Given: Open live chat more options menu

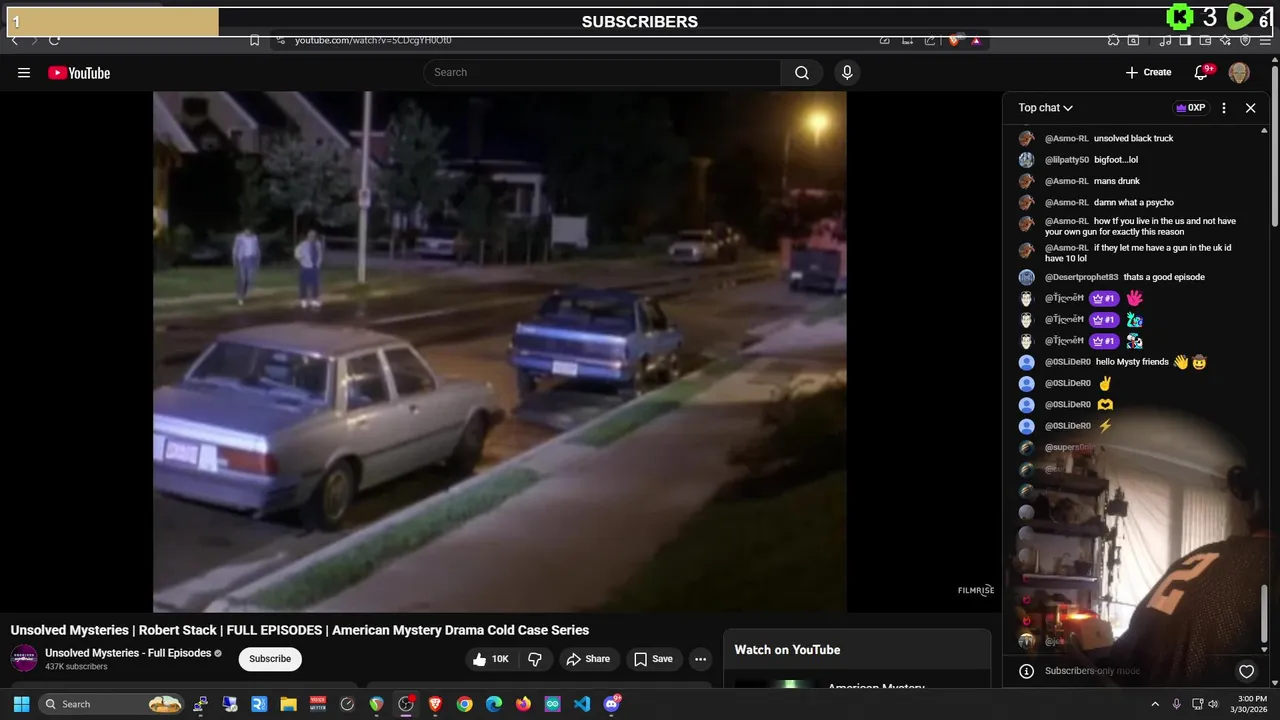Looking at the screenshot, I should (1224, 108).
